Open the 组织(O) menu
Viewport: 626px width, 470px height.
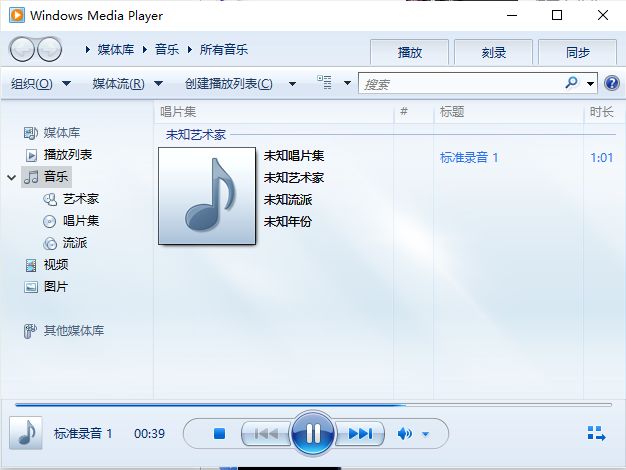pos(41,84)
